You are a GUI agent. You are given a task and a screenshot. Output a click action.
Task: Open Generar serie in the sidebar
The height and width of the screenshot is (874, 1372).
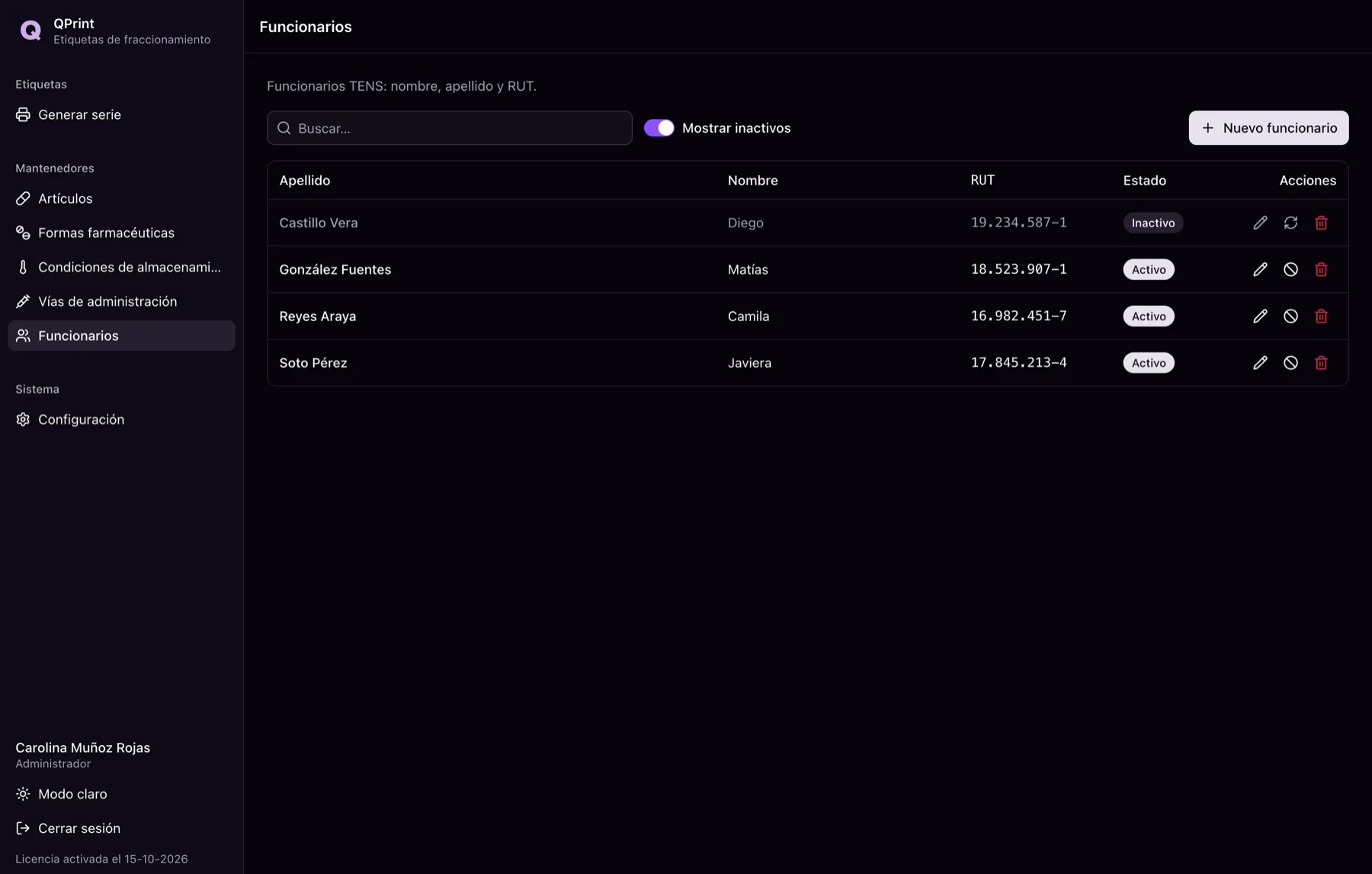[121, 114]
